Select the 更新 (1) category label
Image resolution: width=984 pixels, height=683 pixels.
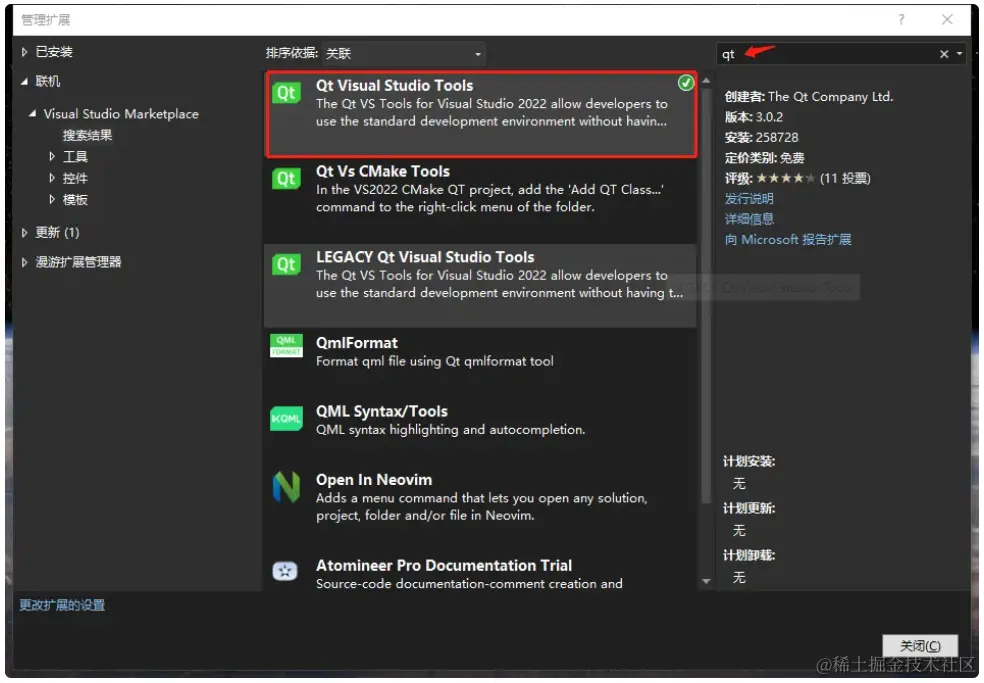click(57, 233)
